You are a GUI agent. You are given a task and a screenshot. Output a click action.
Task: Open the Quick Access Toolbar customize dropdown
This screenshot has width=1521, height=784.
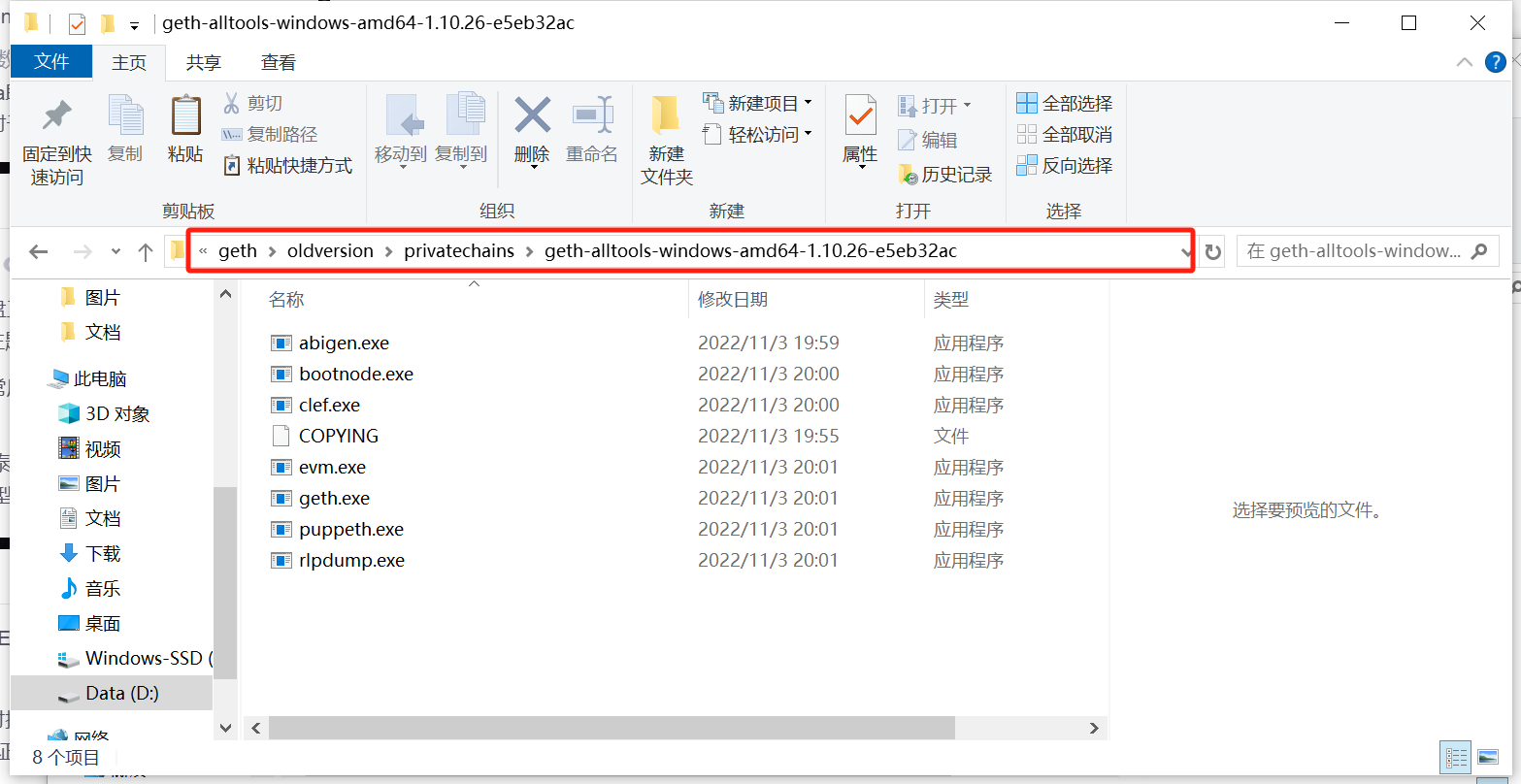(x=134, y=24)
